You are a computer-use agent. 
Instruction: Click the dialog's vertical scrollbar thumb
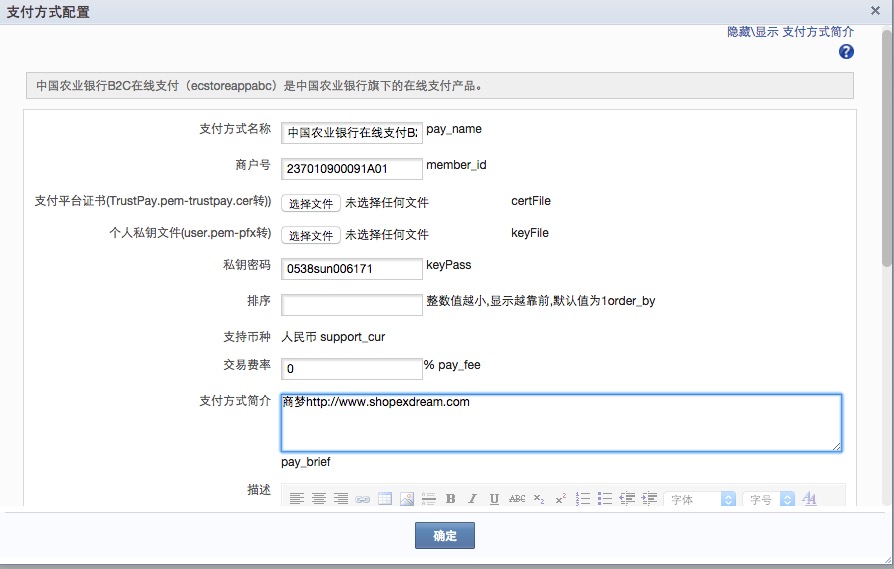(x=887, y=148)
